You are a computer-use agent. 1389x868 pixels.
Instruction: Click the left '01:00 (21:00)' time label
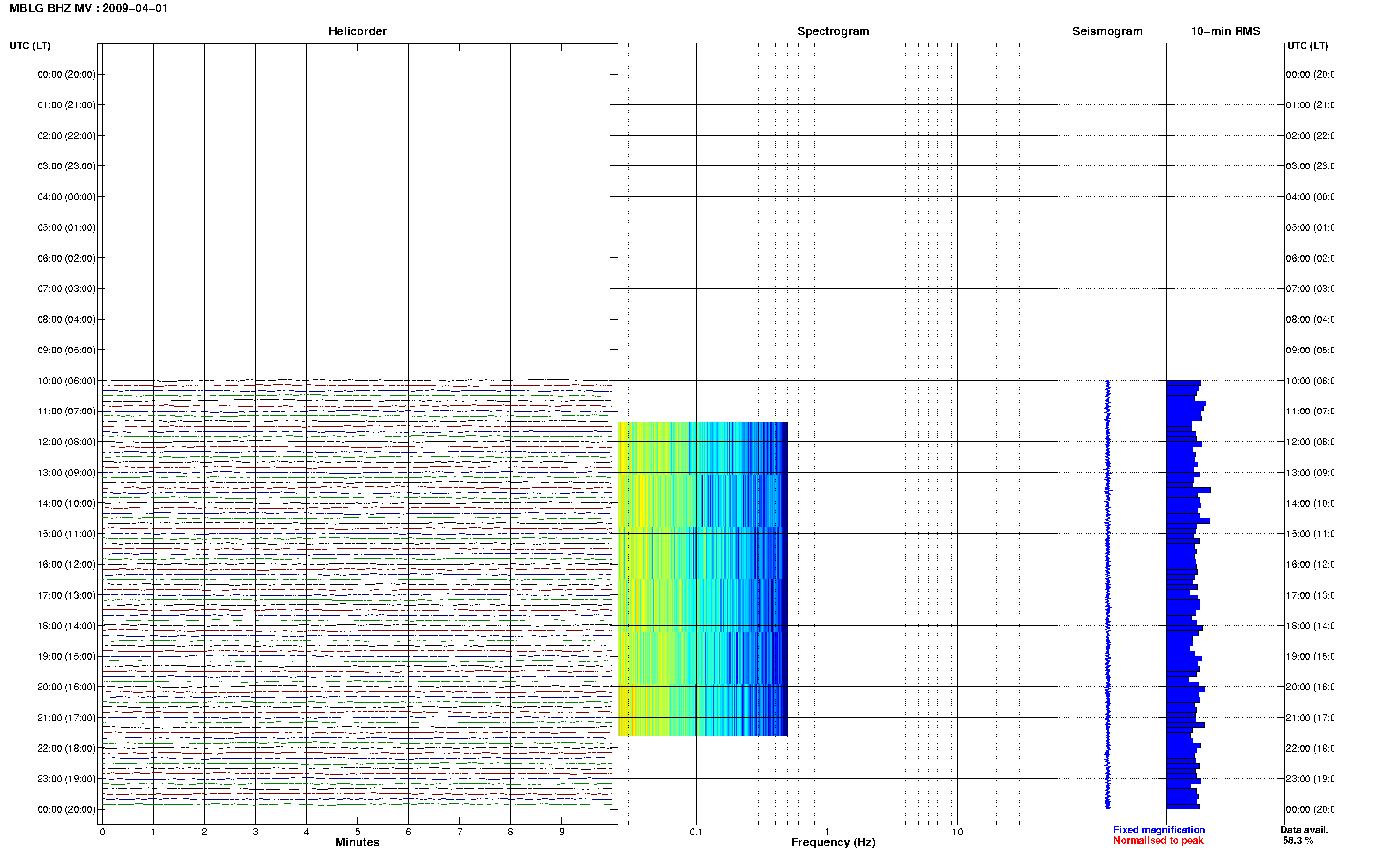click(66, 105)
